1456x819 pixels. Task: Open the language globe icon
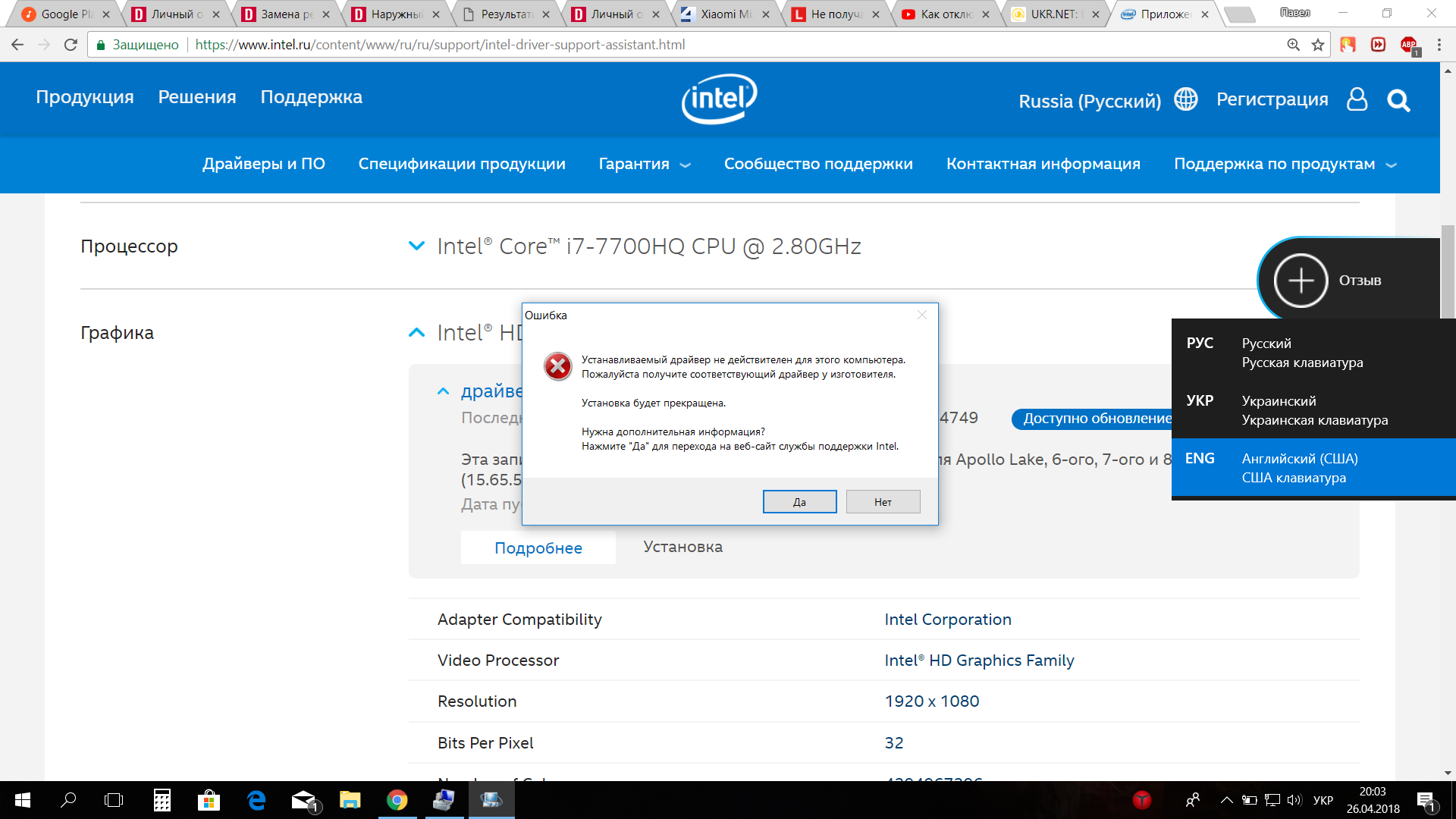click(1186, 99)
